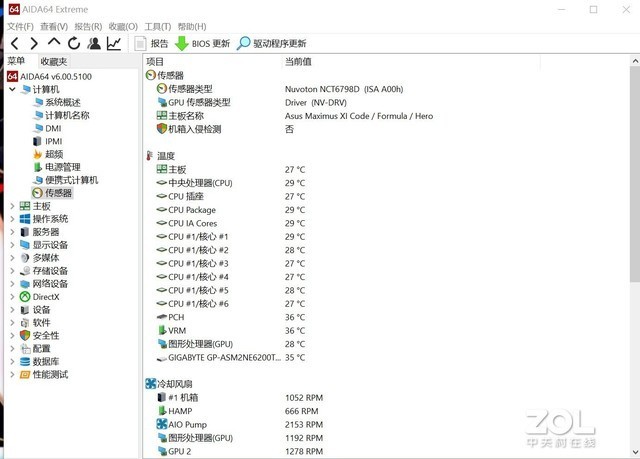Open the 报告 report button
The width and height of the screenshot is (640, 459).
(x=151, y=44)
